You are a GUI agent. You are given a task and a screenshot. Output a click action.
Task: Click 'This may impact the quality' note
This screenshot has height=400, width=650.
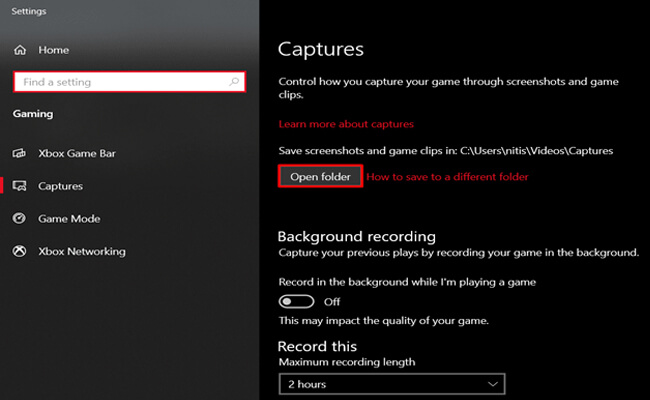383,320
